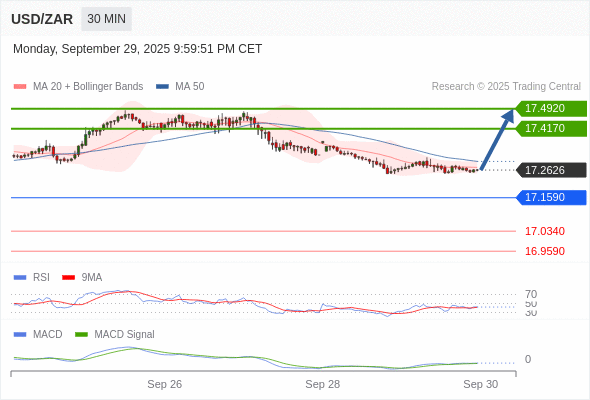Click the 17.1590 blue pivot price tag
The image size is (590, 400).
[x=551, y=197]
